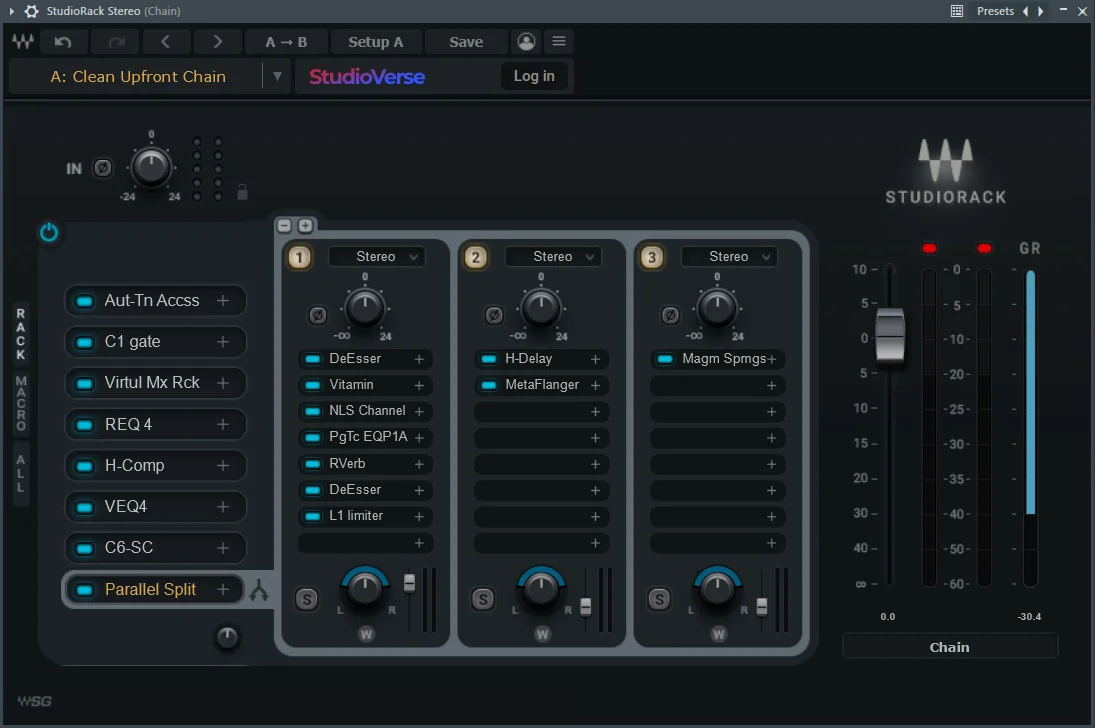Open the Stereo dropdown for split 1
This screenshot has height=728, width=1095.
point(378,256)
